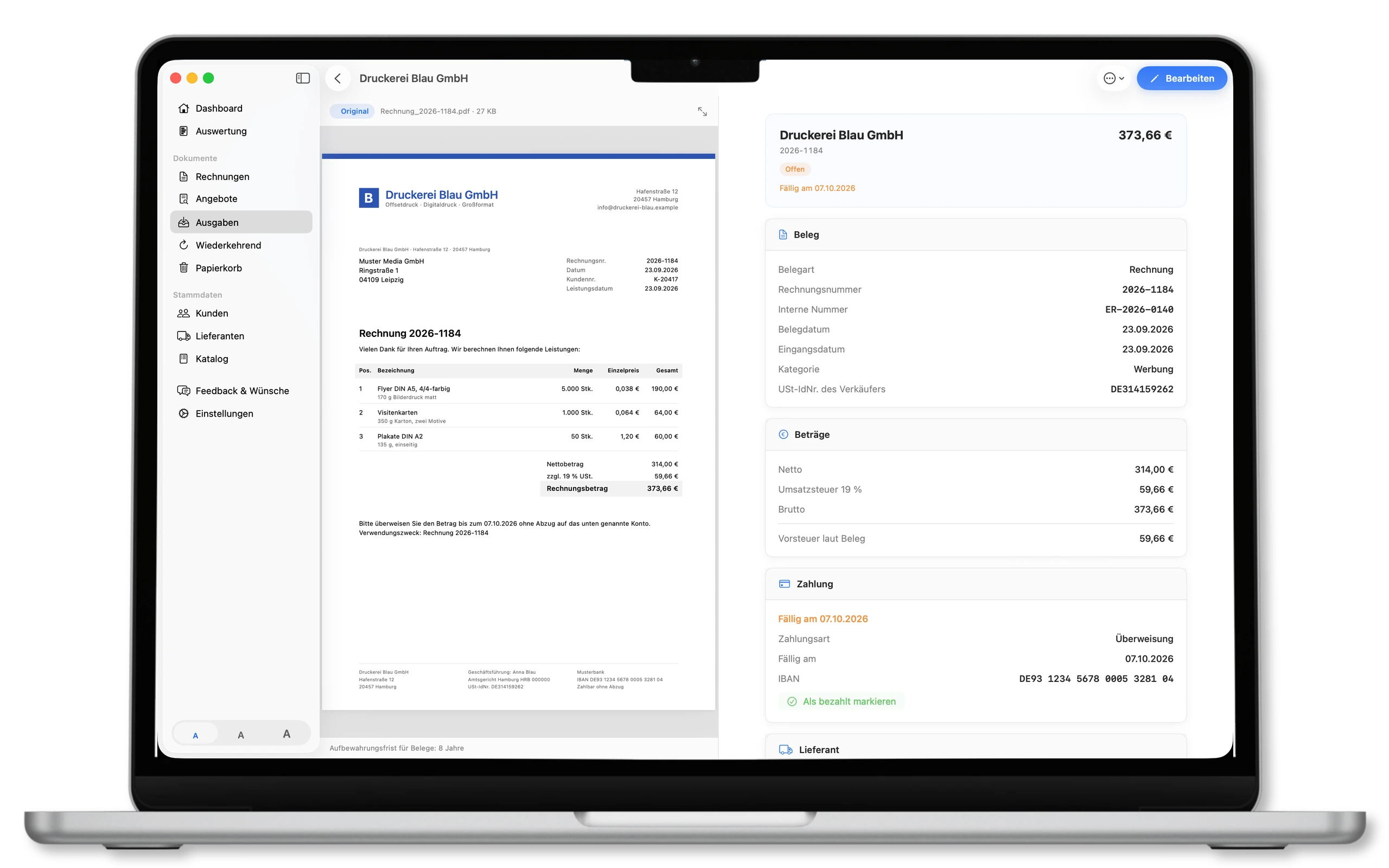Click the Beträge section euro icon

click(783, 435)
